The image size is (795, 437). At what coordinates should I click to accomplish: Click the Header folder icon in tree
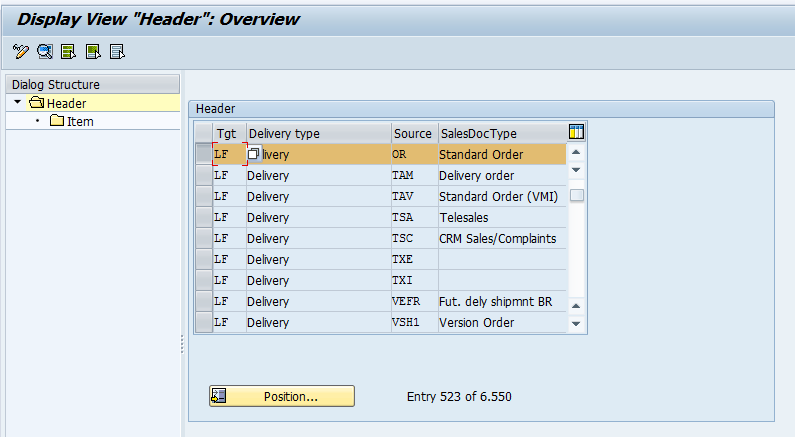[x=37, y=103]
